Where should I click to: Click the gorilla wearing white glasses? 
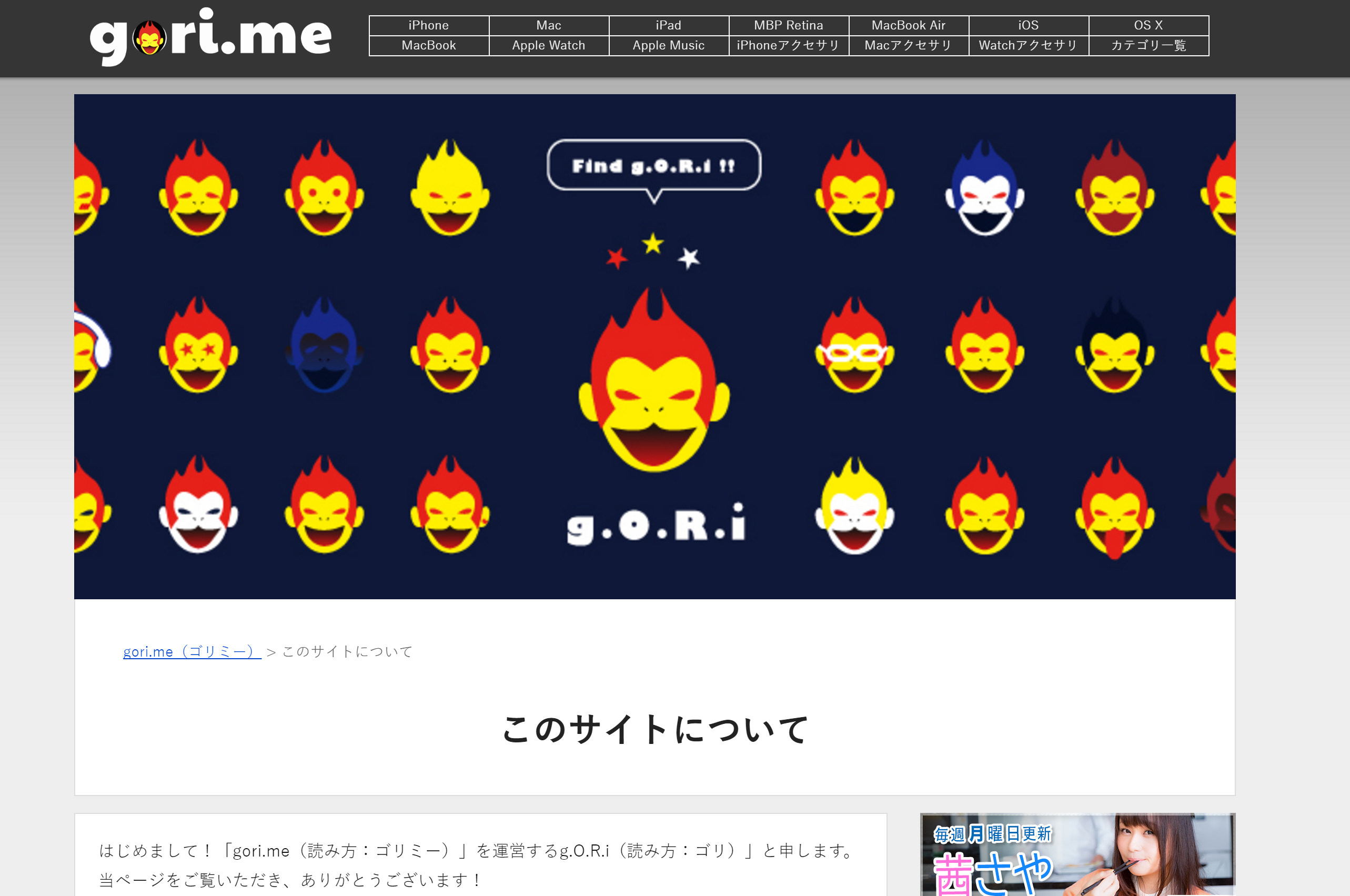(x=854, y=345)
